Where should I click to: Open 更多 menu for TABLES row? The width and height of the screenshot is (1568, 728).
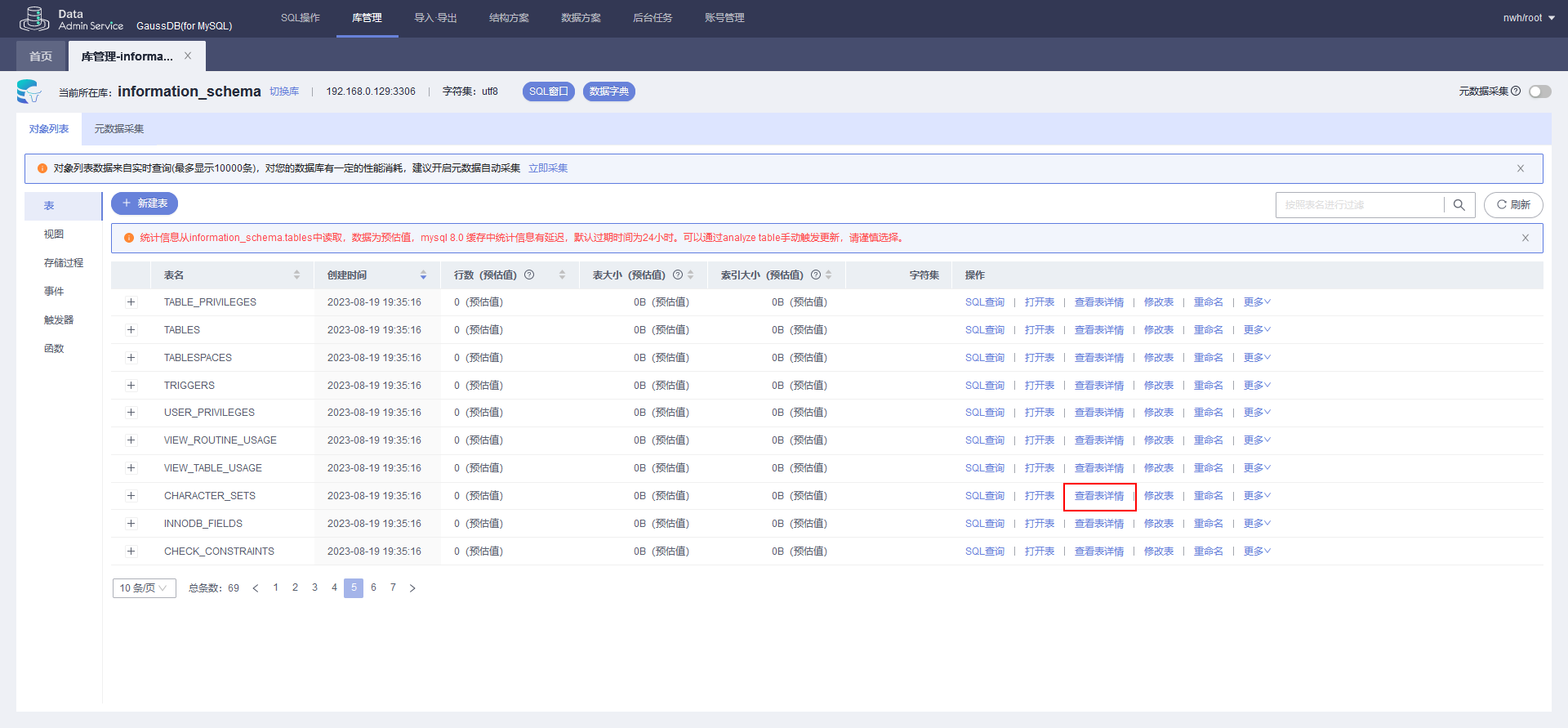1257,330
